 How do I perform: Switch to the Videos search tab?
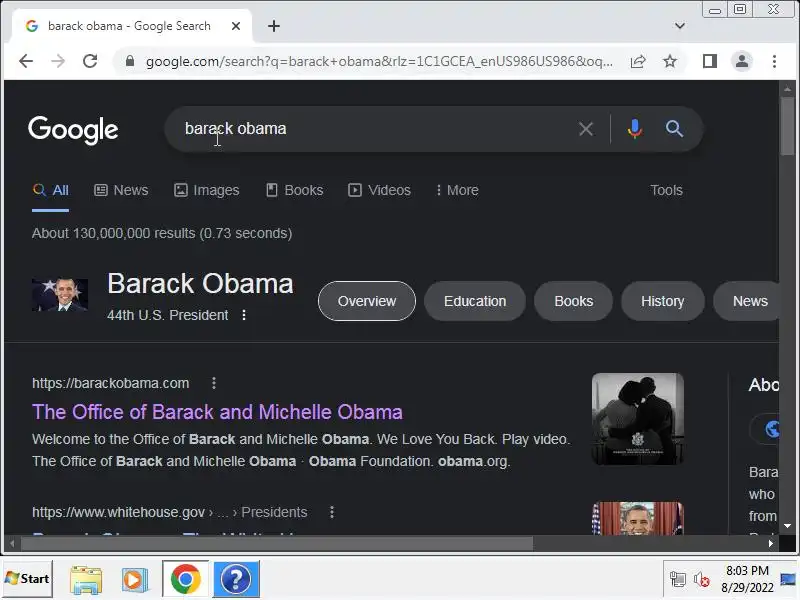(x=379, y=190)
